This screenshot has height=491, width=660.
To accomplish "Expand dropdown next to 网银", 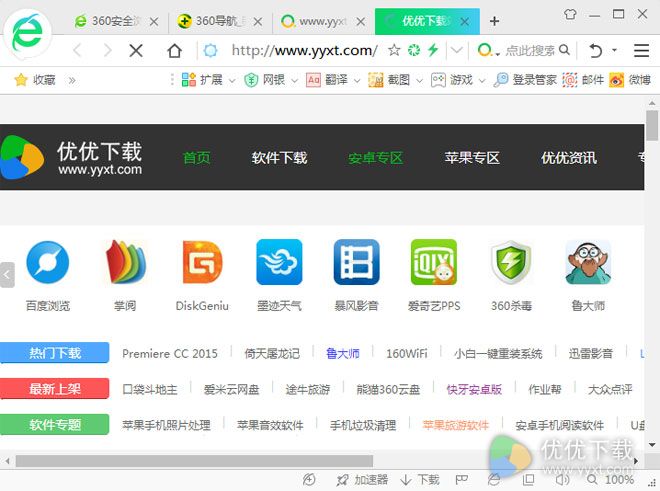I will (294, 80).
